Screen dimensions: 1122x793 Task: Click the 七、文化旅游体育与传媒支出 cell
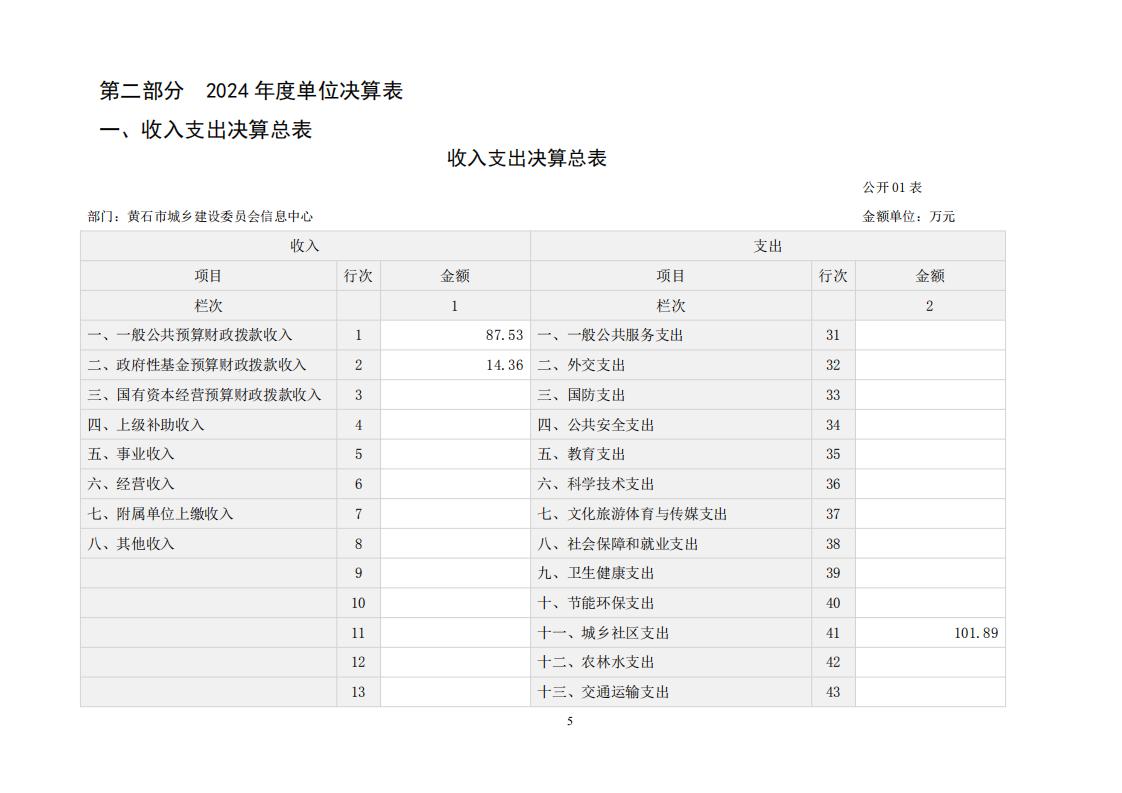coord(632,514)
